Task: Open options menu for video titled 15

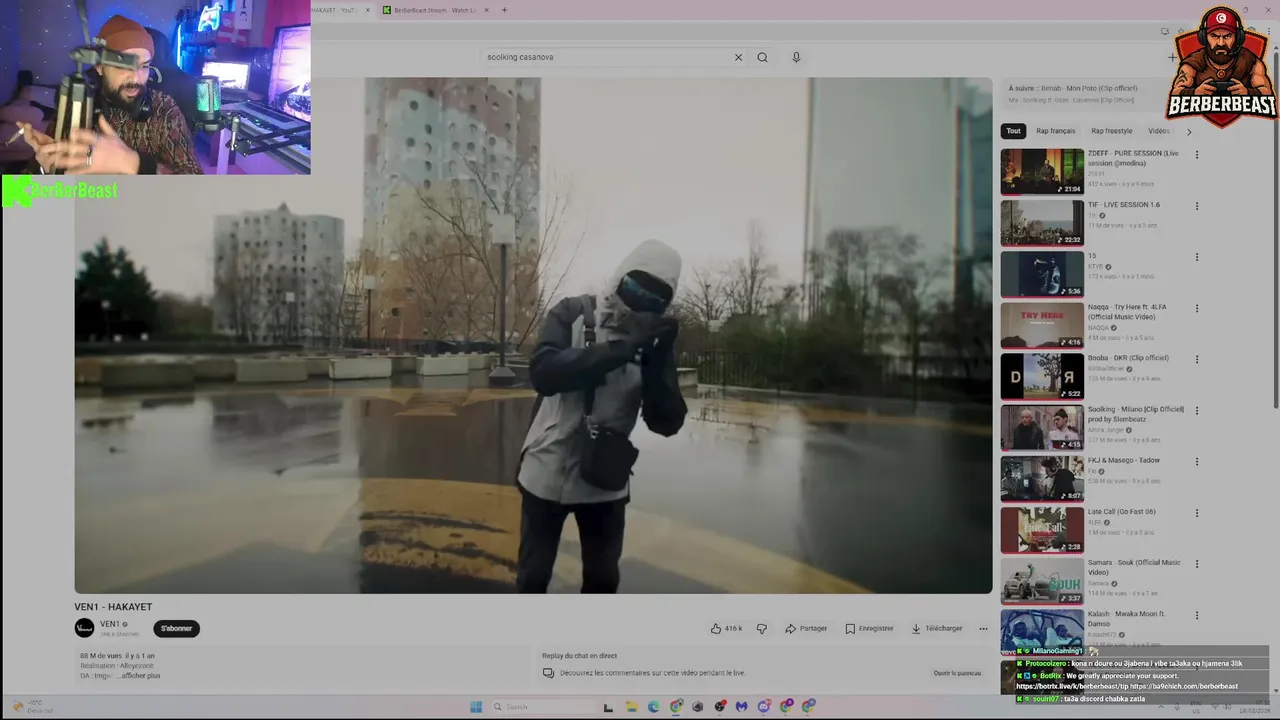Action: click(1196, 257)
